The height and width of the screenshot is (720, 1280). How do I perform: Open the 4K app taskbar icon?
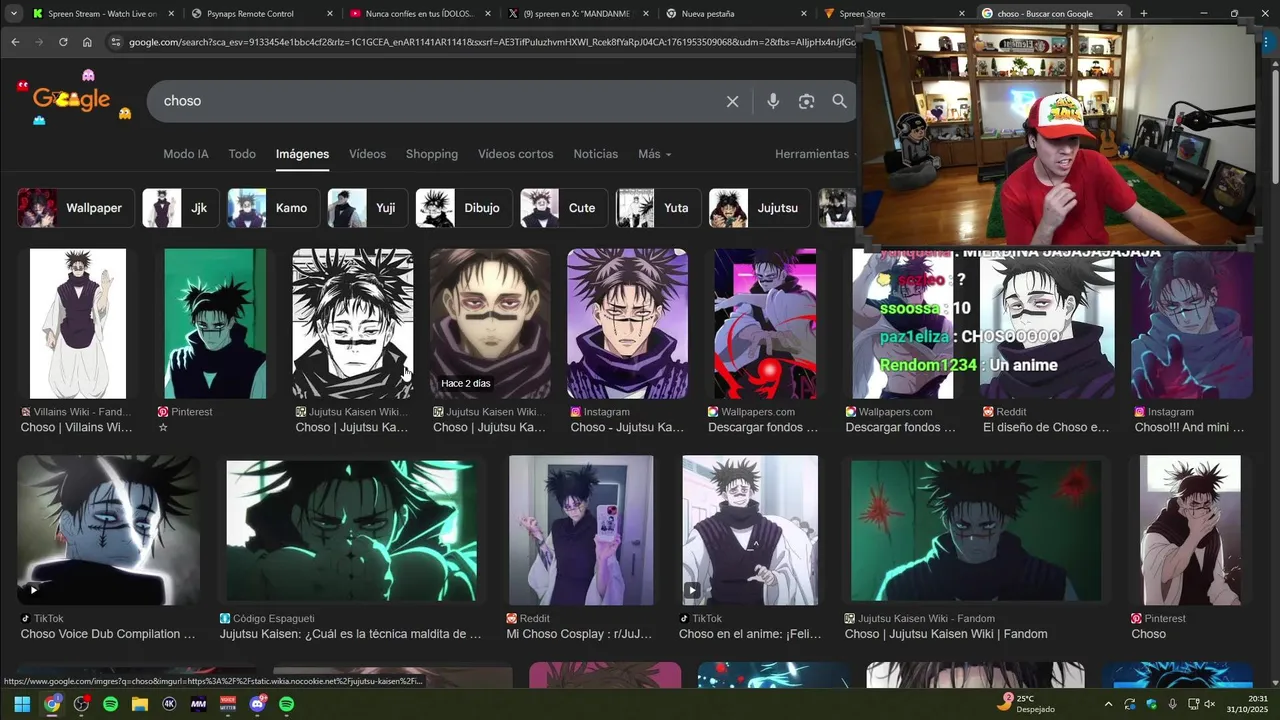tap(169, 704)
